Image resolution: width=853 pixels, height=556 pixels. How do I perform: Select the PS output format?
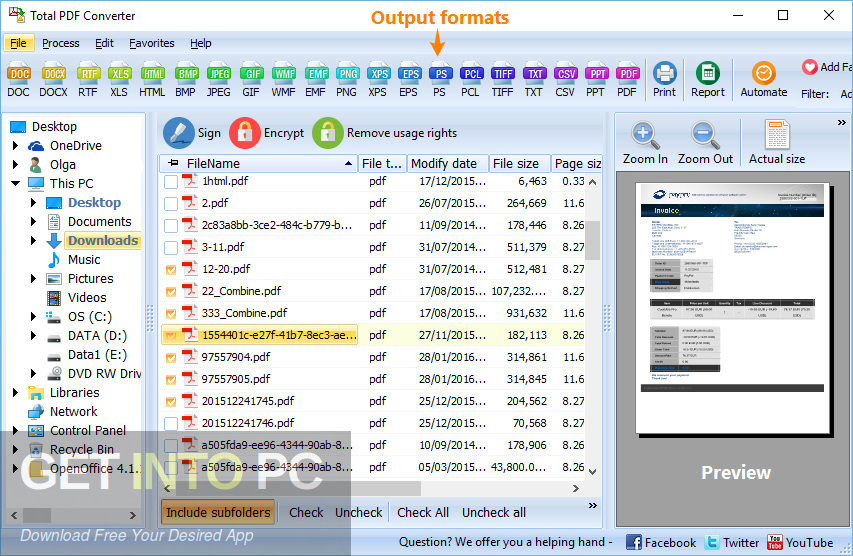440,81
